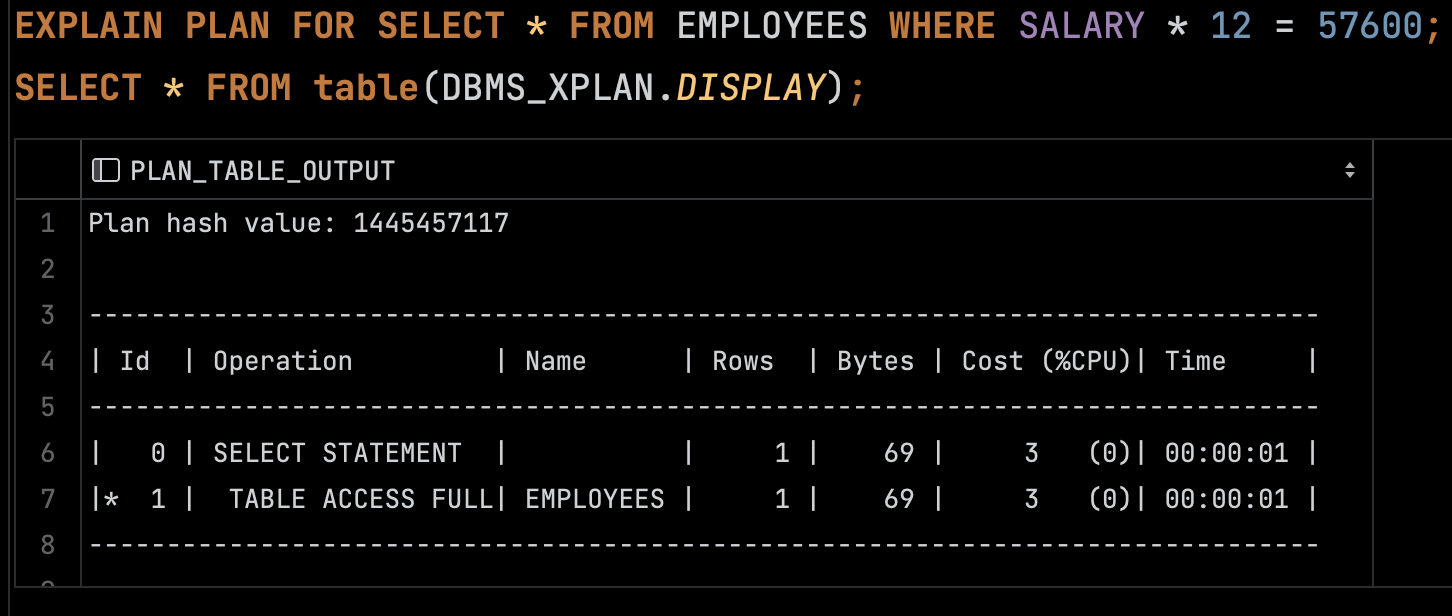Screen dimensions: 1452x616
Task: Click row number 6 in the gutter
Action: pyautogui.click(x=47, y=453)
